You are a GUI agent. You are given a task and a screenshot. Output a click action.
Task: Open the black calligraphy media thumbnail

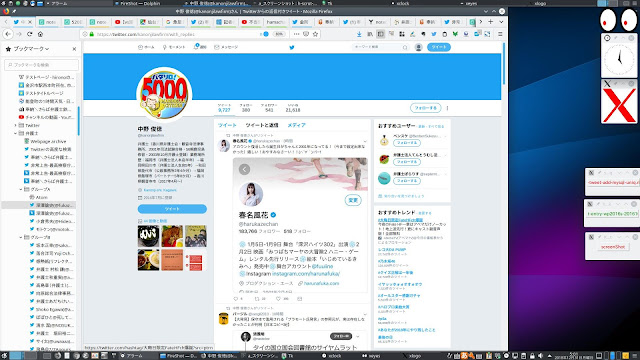coord(149,236)
